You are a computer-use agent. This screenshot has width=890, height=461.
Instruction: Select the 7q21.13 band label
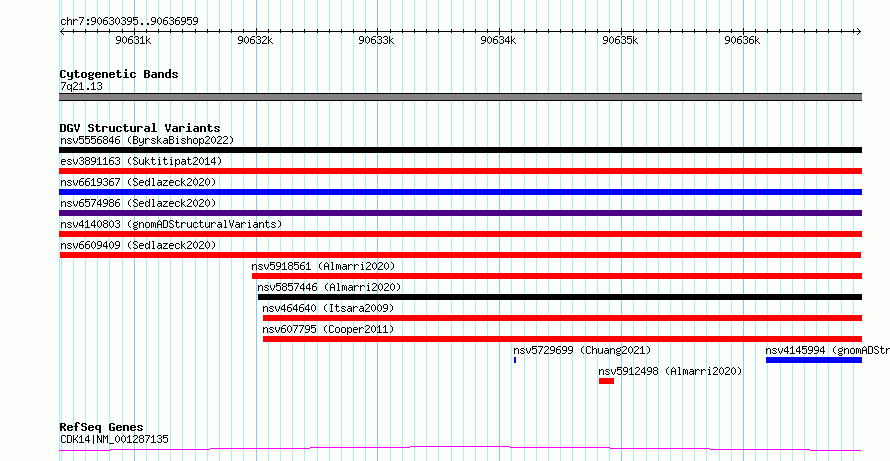coord(81,87)
